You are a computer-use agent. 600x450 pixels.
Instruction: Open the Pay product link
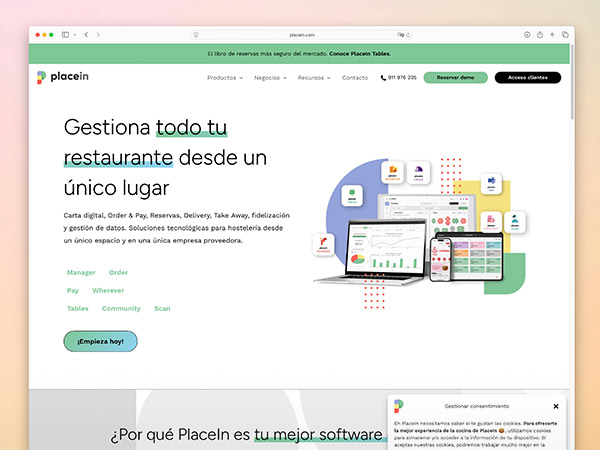pyautogui.click(x=73, y=290)
